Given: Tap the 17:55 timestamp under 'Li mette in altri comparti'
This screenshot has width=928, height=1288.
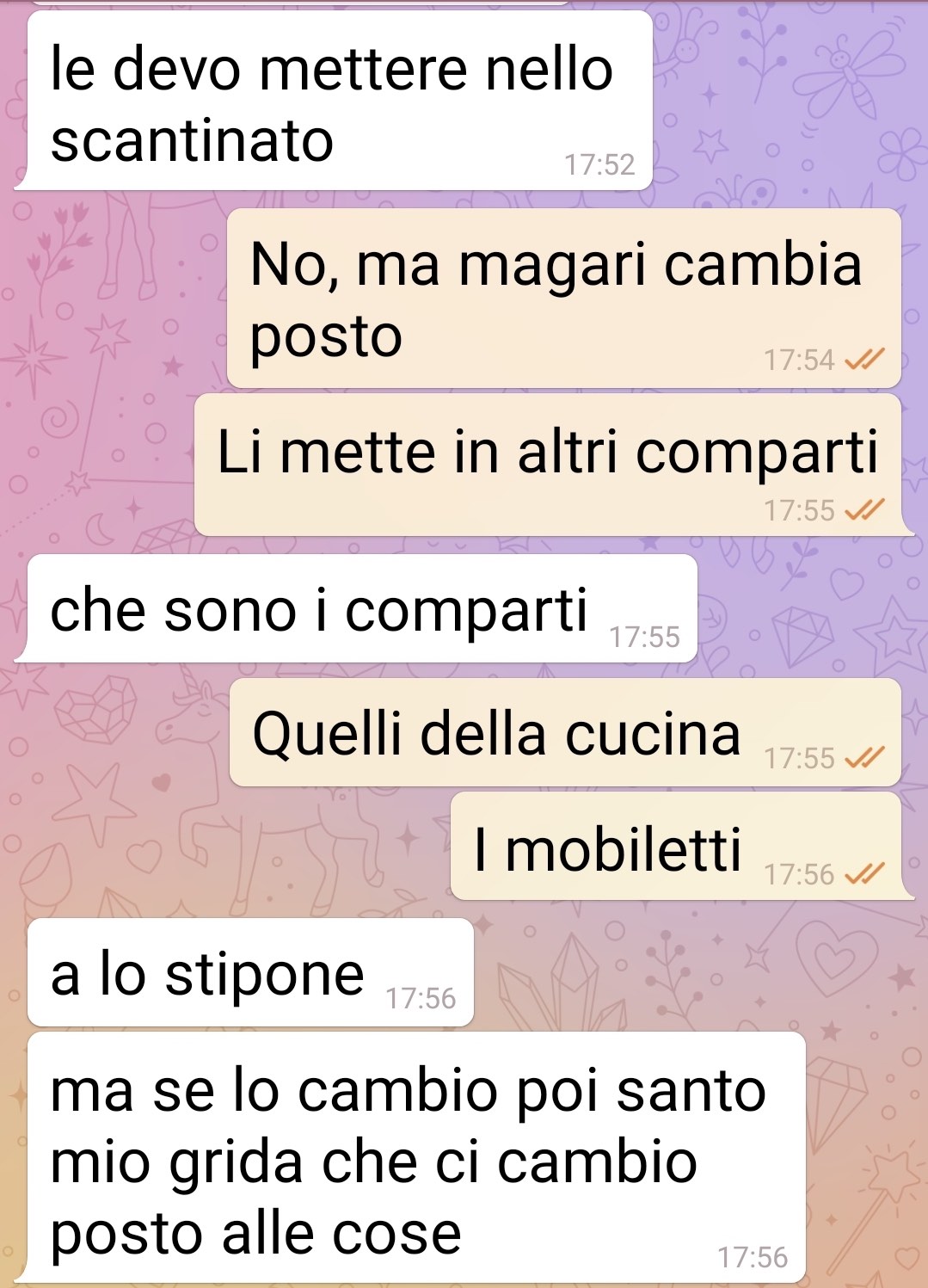Looking at the screenshot, I should tap(800, 511).
